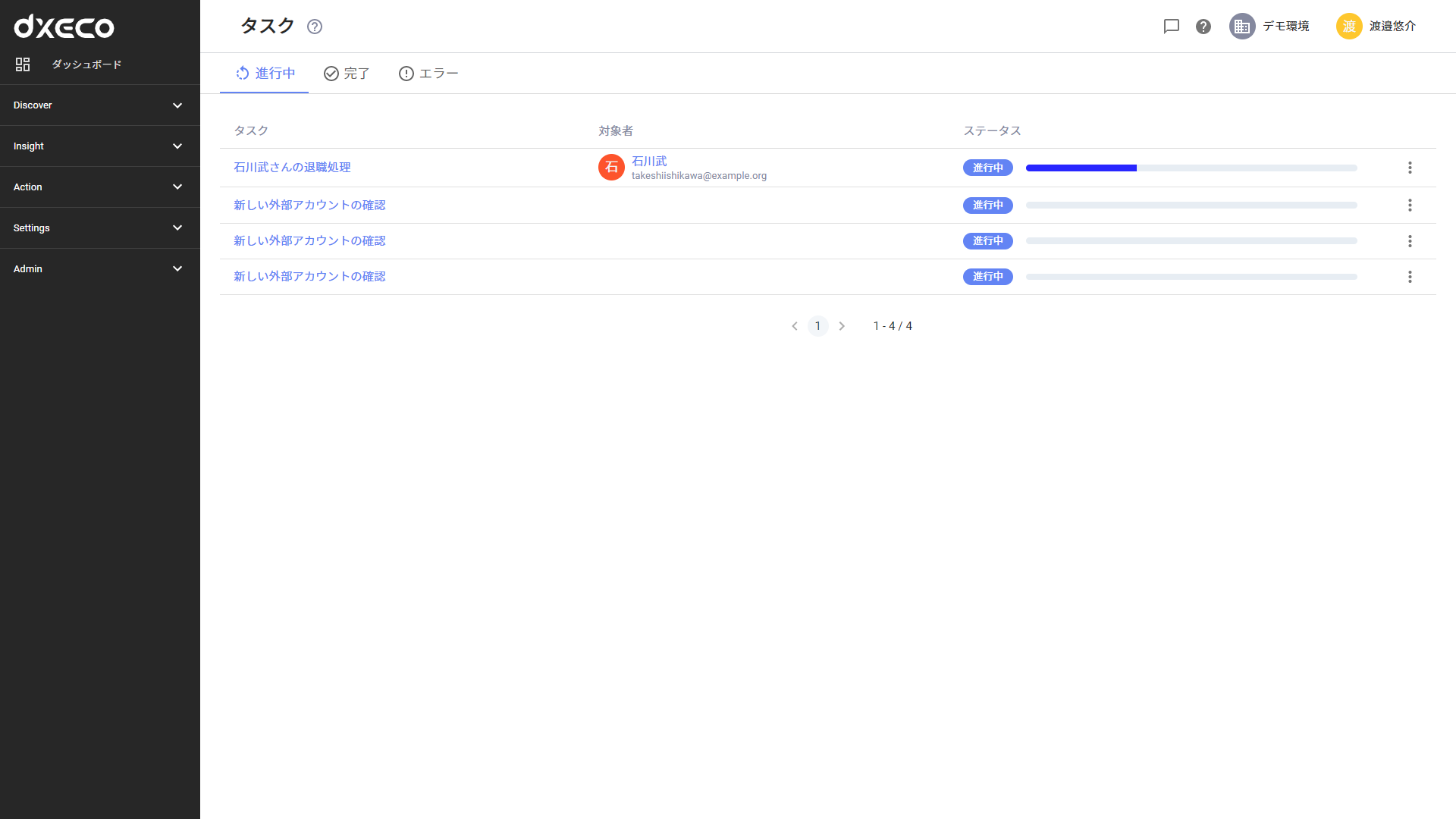This screenshot has height=819, width=1456.
Task: Click the three-dot menu for 石川武さんの退職処理
Action: pos(1409,167)
